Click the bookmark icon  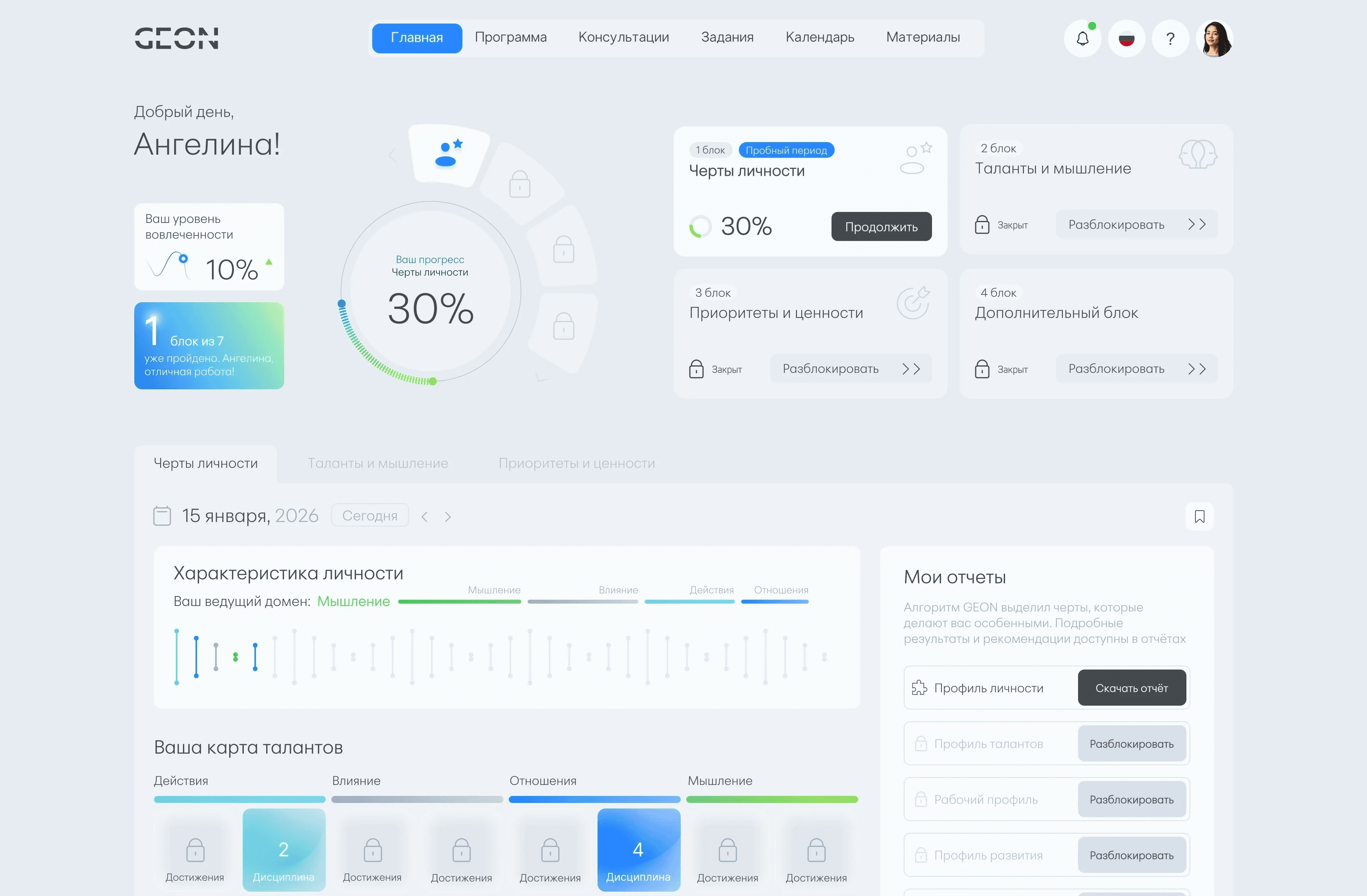pyautogui.click(x=1199, y=516)
